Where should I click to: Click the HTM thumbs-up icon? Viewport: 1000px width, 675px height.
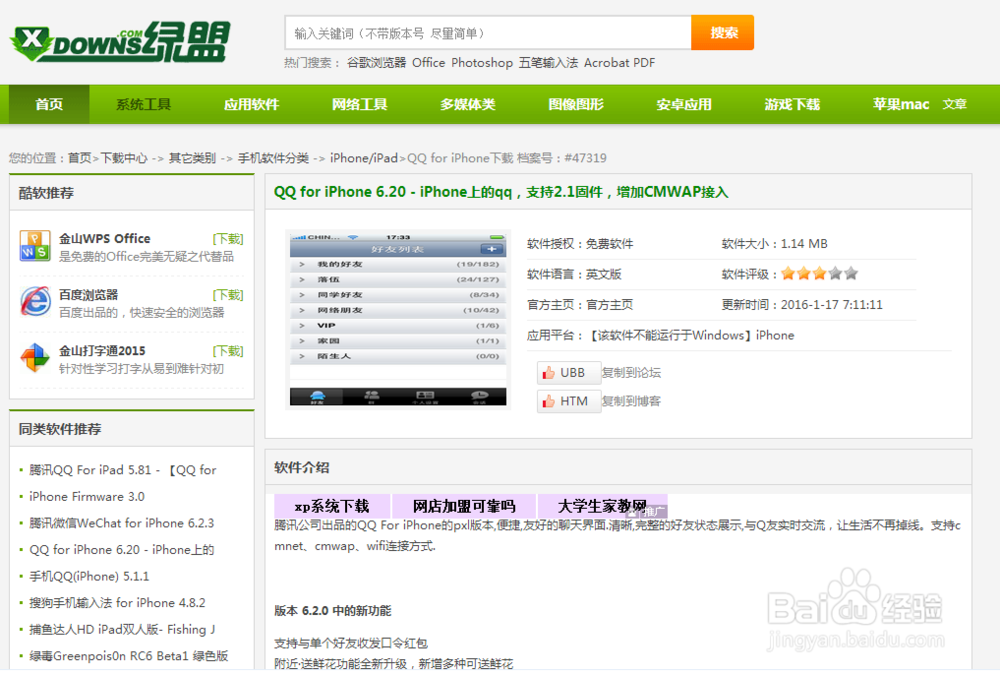point(548,401)
